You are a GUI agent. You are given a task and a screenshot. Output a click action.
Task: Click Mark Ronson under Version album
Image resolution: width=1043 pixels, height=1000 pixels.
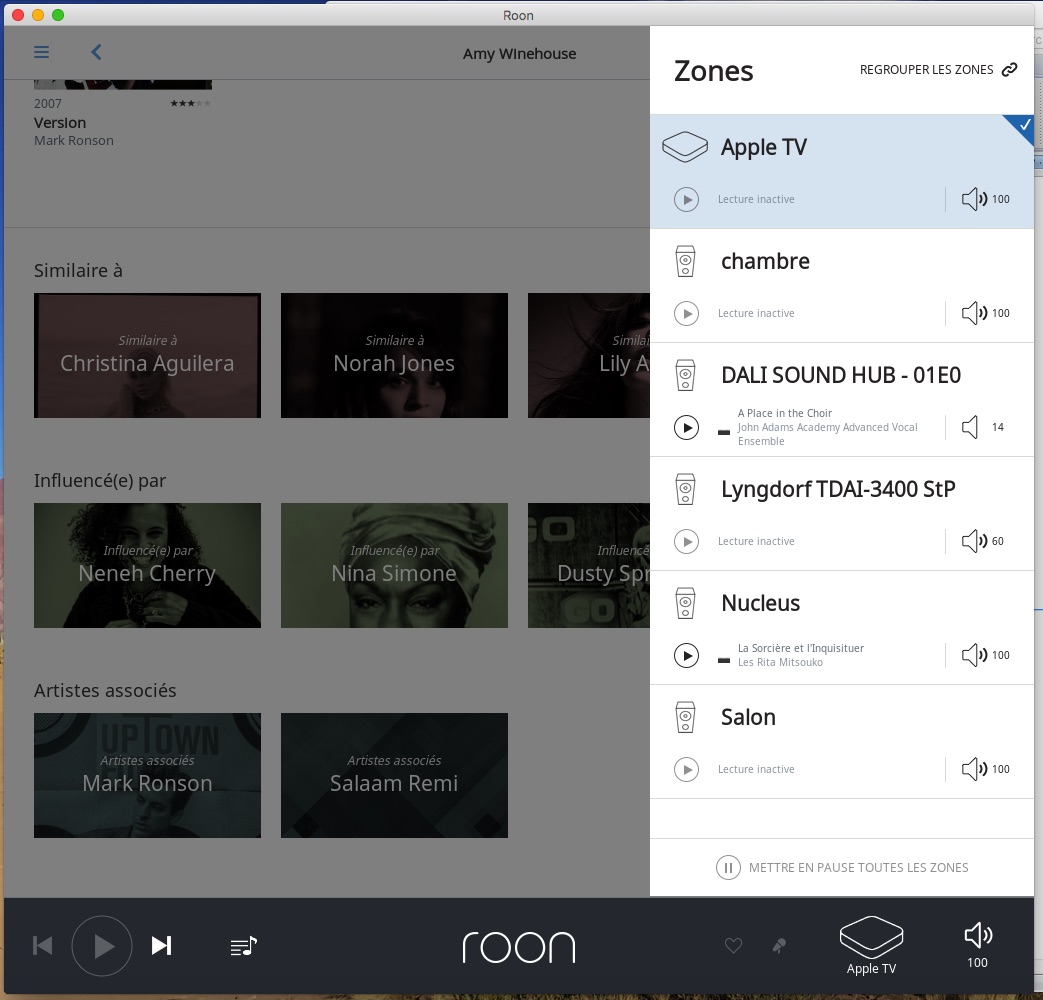pyautogui.click(x=74, y=140)
